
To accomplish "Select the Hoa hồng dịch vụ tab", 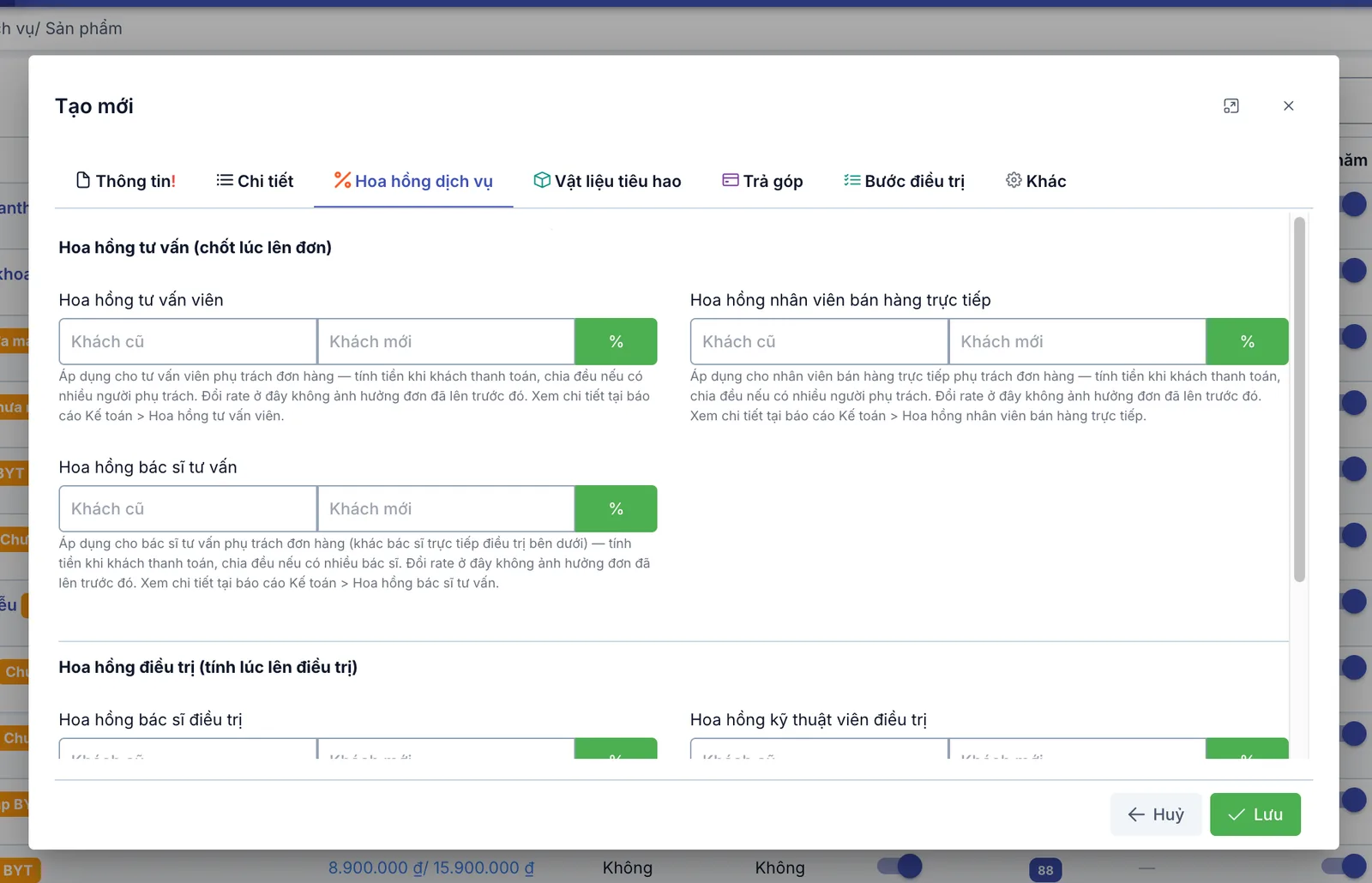I will point(413,181).
